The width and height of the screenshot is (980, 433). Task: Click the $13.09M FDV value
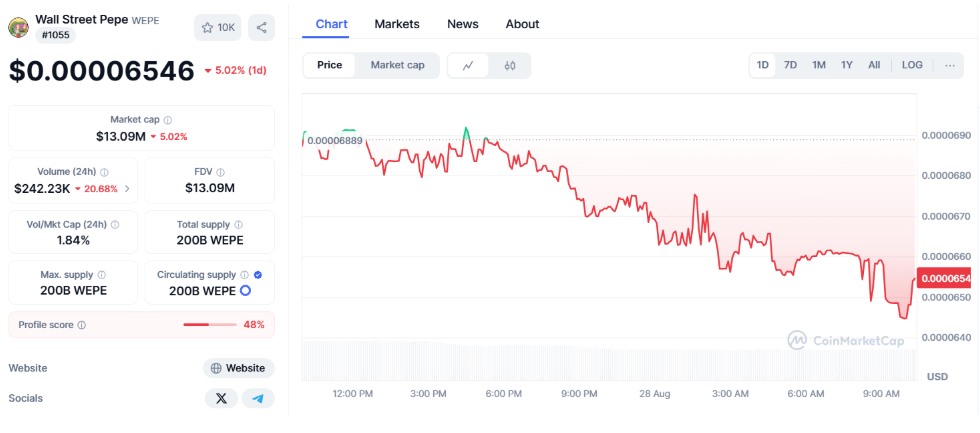210,188
